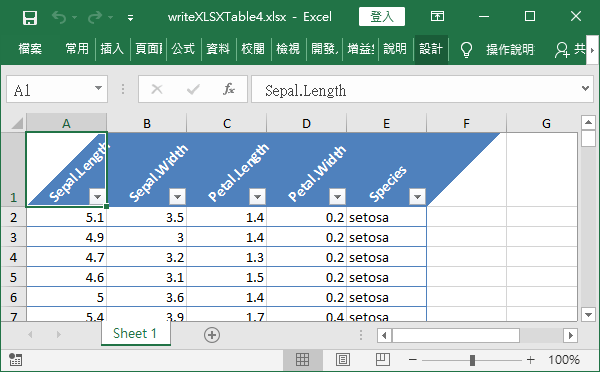Switch to Normal view icon
Image resolution: width=600 pixels, height=372 pixels.
tap(302, 360)
